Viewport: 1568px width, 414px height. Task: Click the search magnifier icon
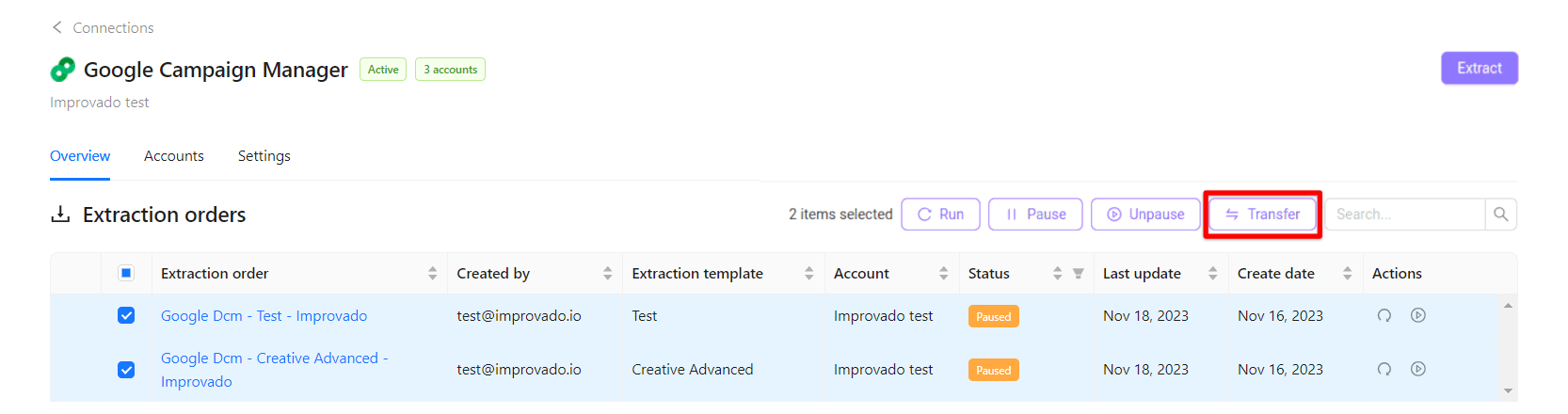[x=1501, y=215]
